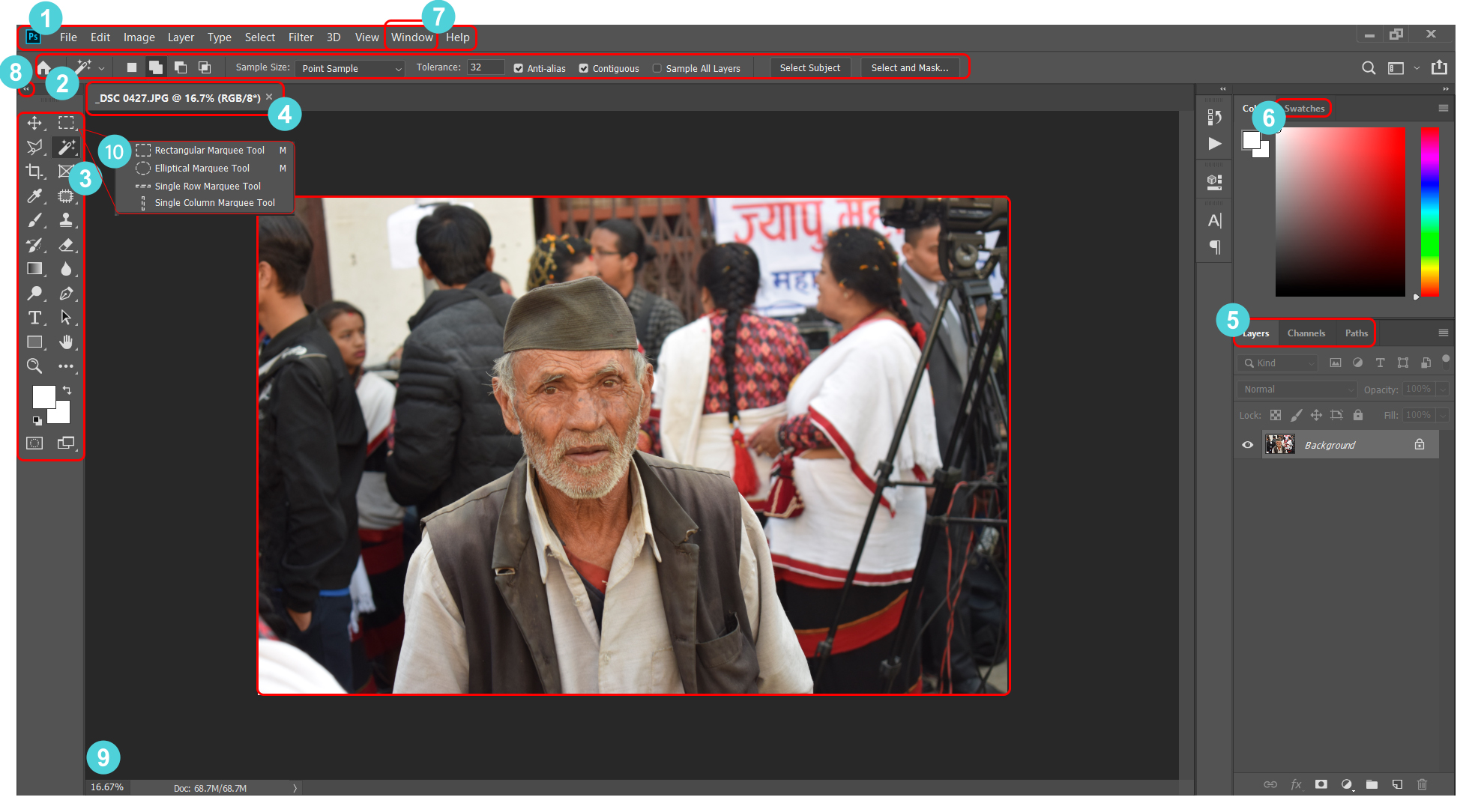Switch to the Channels tab
This screenshot has height=812, width=1472.
[x=1306, y=333]
